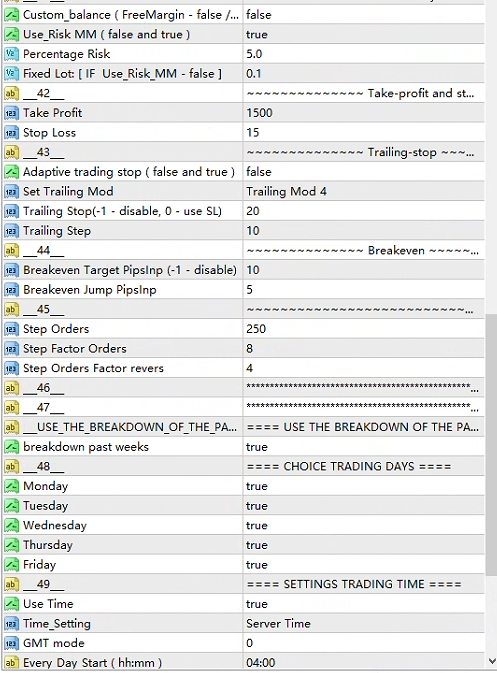497x673 pixels.
Task: Click the icon beside Step Orders row
Action: click(x=12, y=329)
